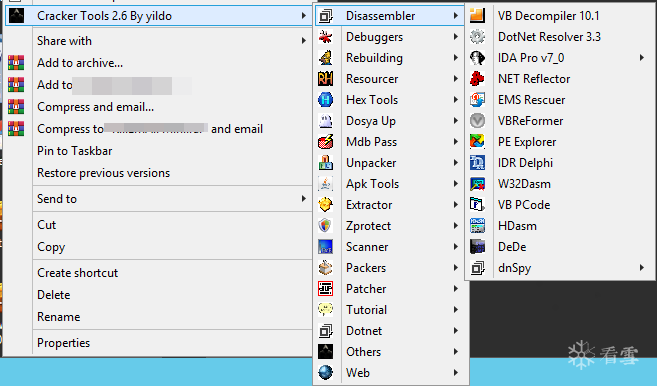The image size is (657, 386).
Task: Click the DeDe icon
Action: pos(477,246)
